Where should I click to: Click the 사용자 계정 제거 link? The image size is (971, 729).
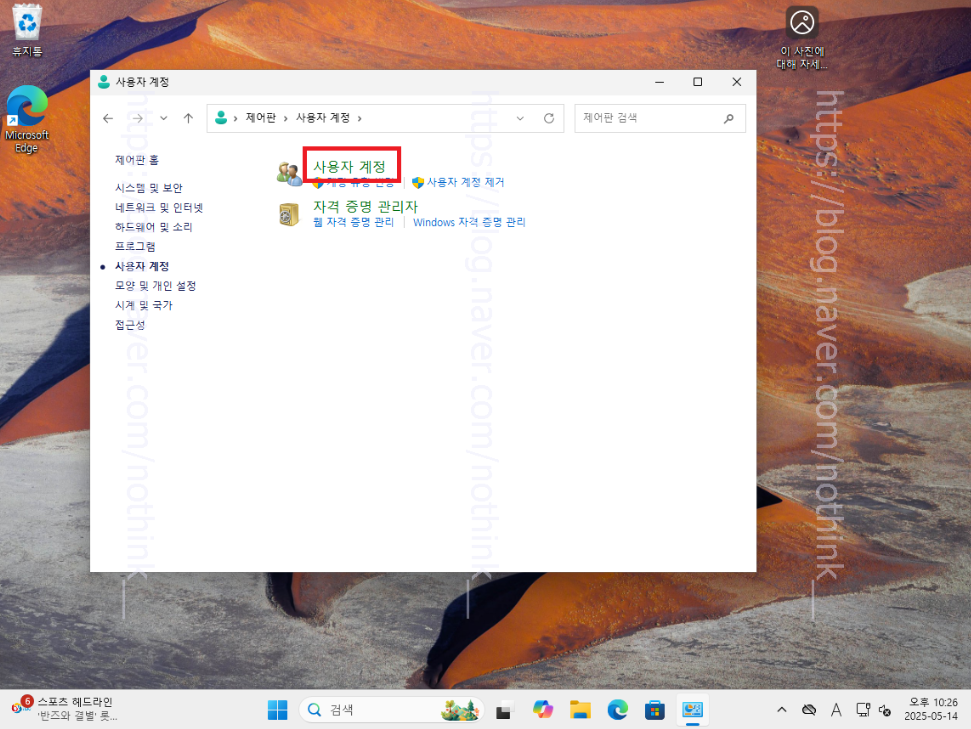click(465, 182)
